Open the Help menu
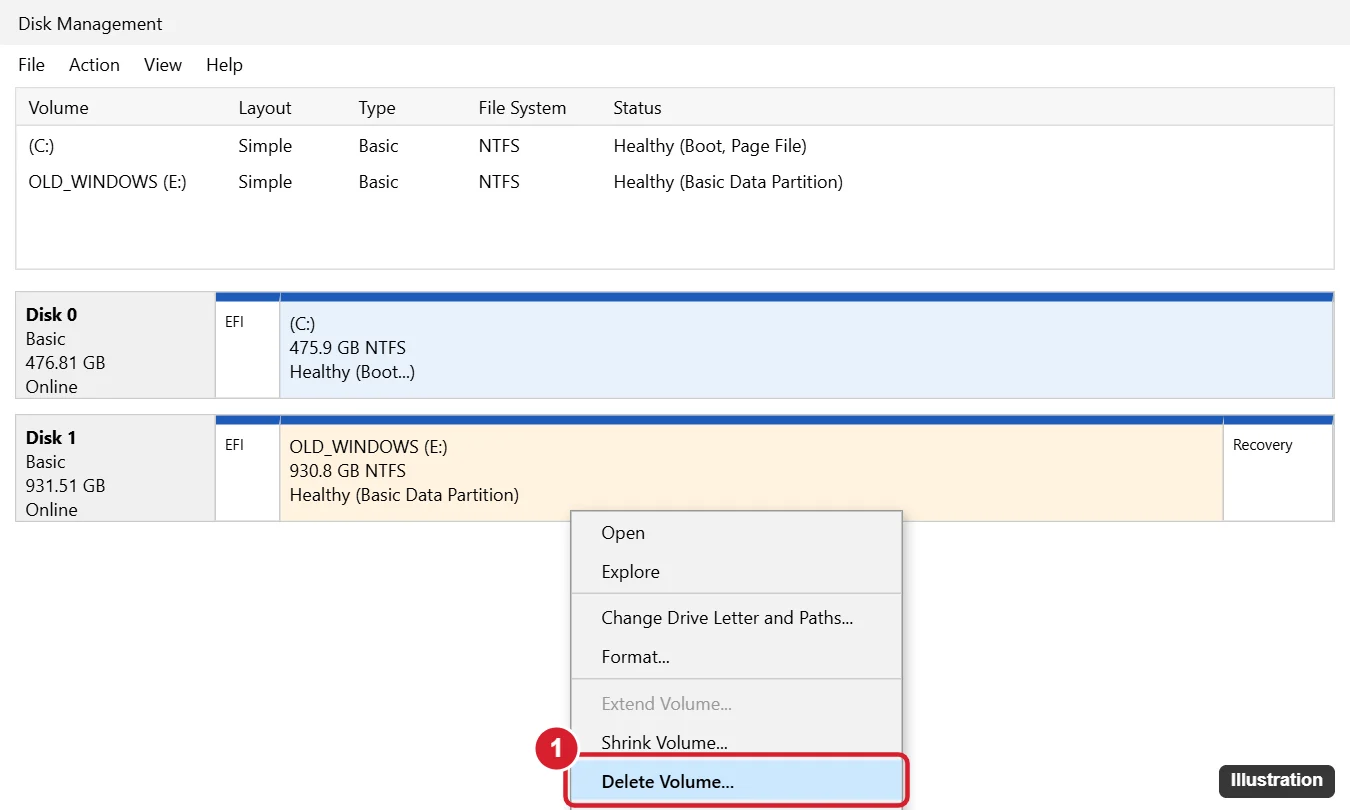Screen dimensions: 1350x810 [224, 65]
